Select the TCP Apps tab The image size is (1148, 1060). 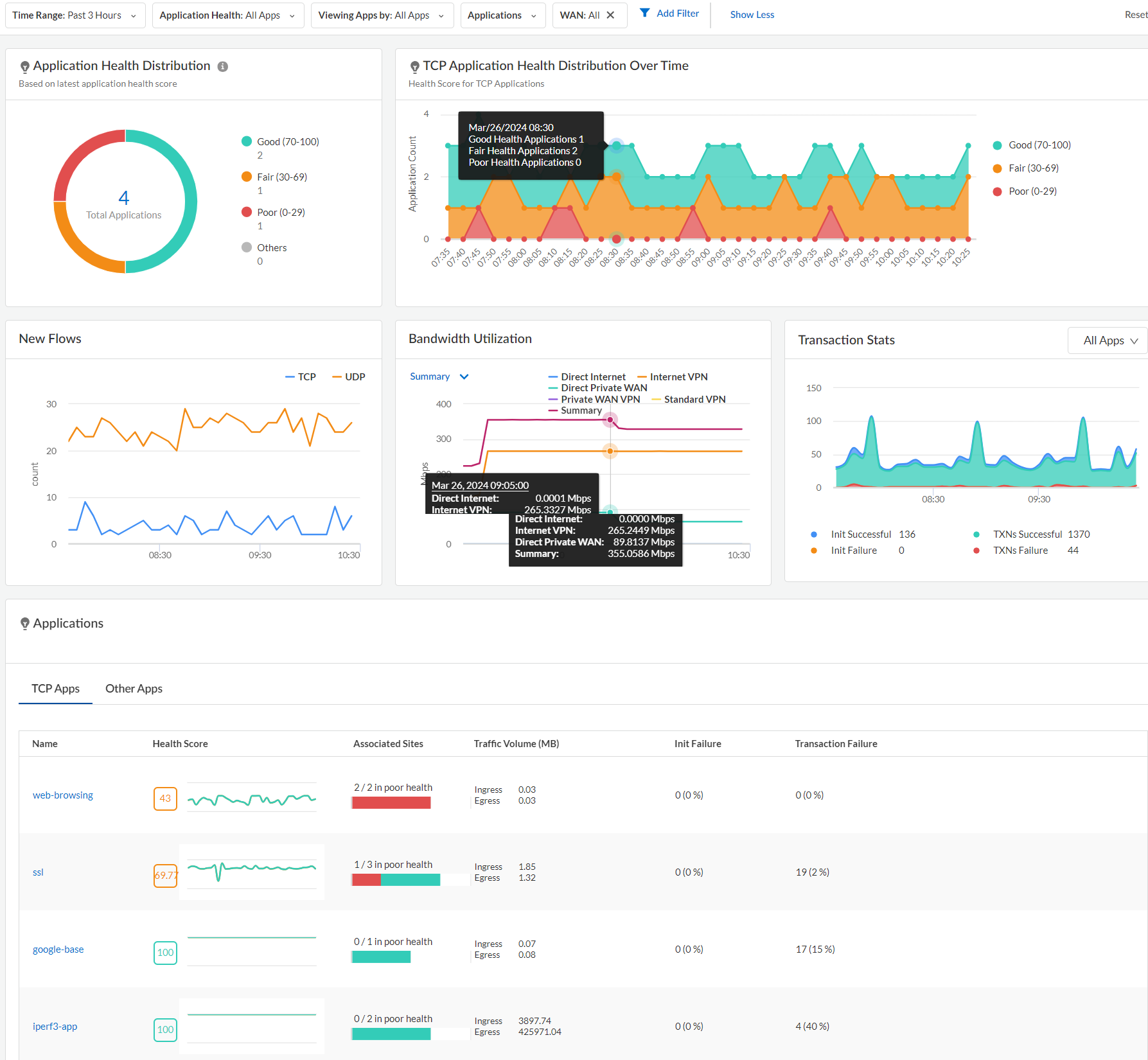[x=56, y=689]
